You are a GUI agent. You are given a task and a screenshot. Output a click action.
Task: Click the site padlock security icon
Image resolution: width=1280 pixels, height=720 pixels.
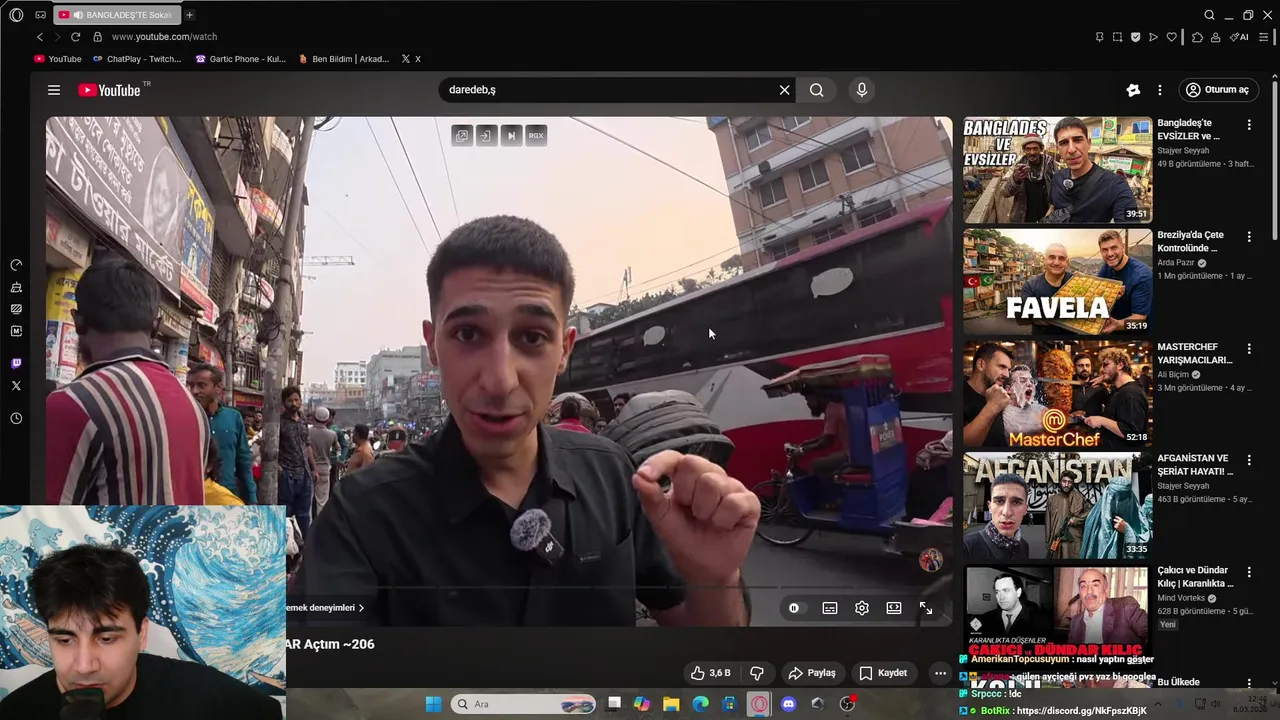[x=97, y=37]
